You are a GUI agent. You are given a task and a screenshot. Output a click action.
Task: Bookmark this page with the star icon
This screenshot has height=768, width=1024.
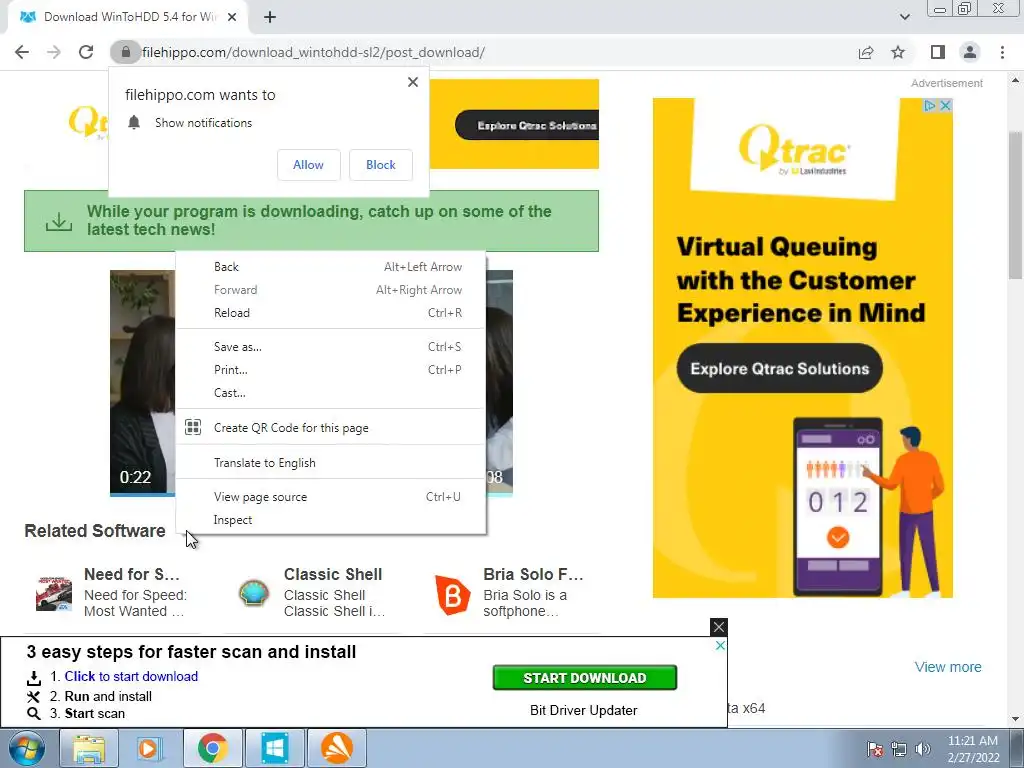pyautogui.click(x=898, y=52)
